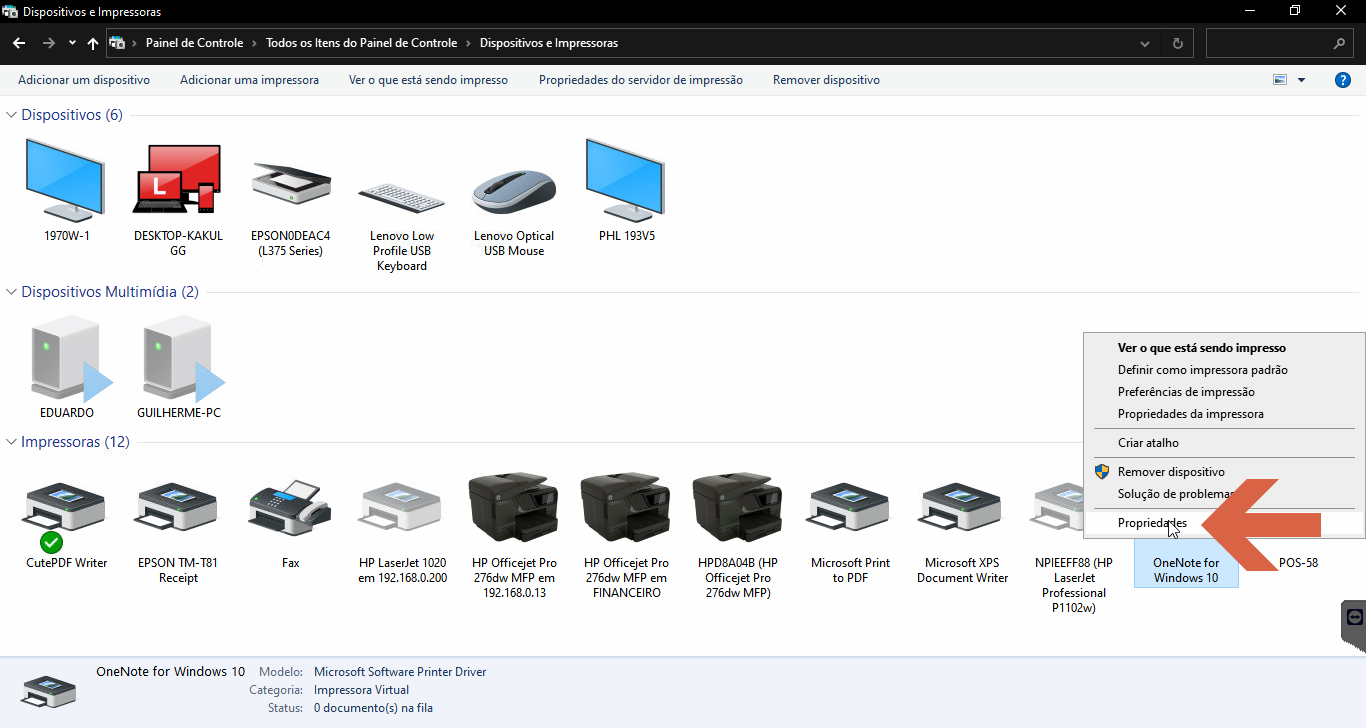Click the Back navigation arrow
This screenshot has width=1366, height=728.
(19, 43)
